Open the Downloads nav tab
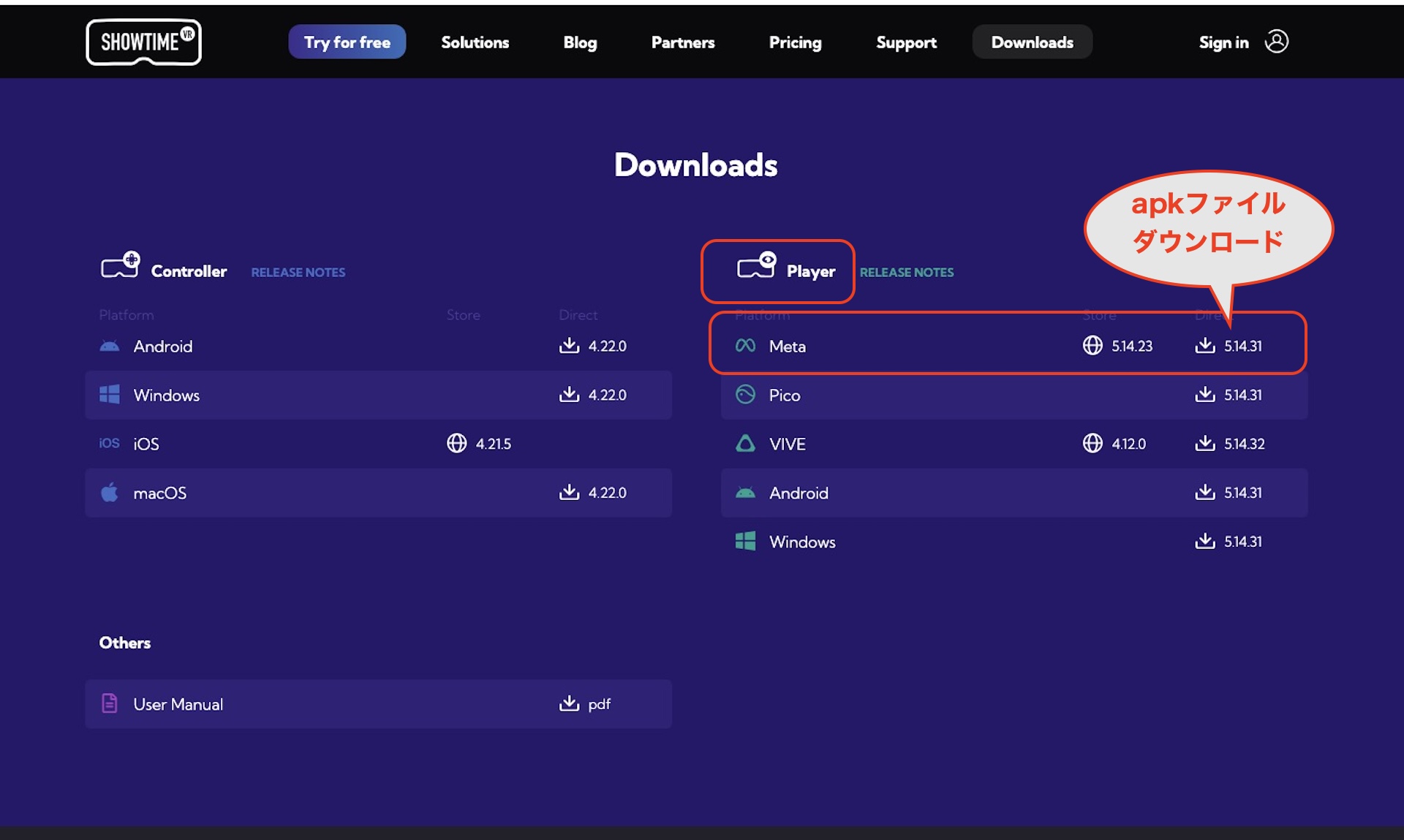Image resolution: width=1404 pixels, height=840 pixels. (x=1032, y=42)
